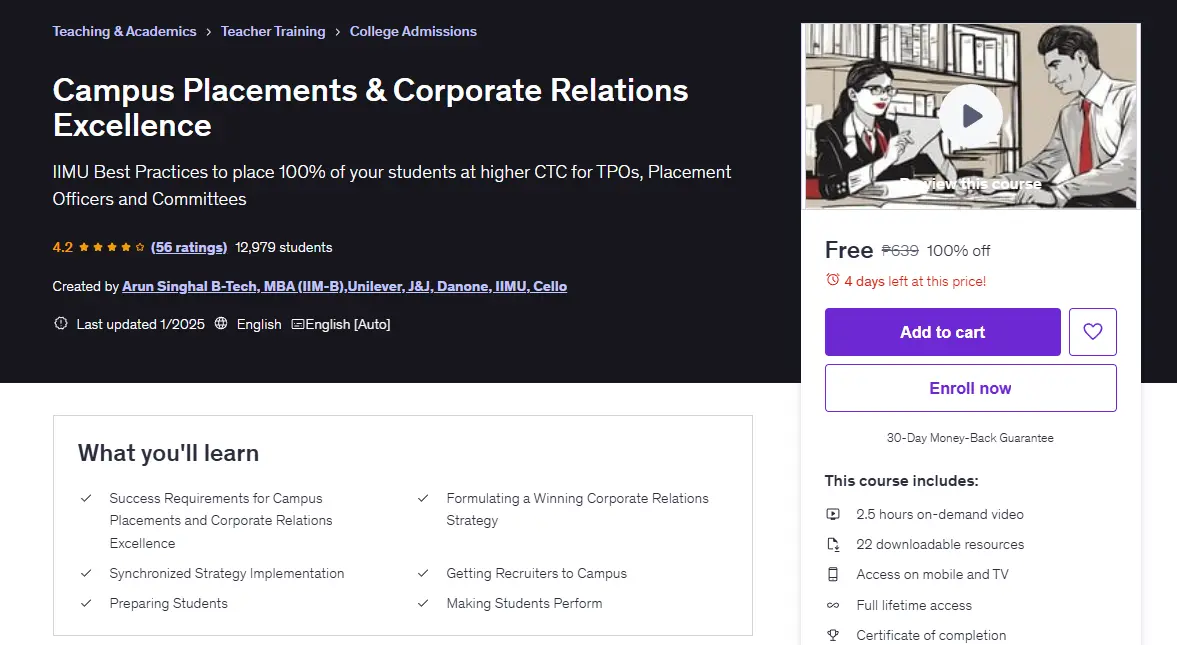Image resolution: width=1177 pixels, height=645 pixels.
Task: Click checkmark beside Getting Recruiters to Campus
Action: click(x=423, y=574)
